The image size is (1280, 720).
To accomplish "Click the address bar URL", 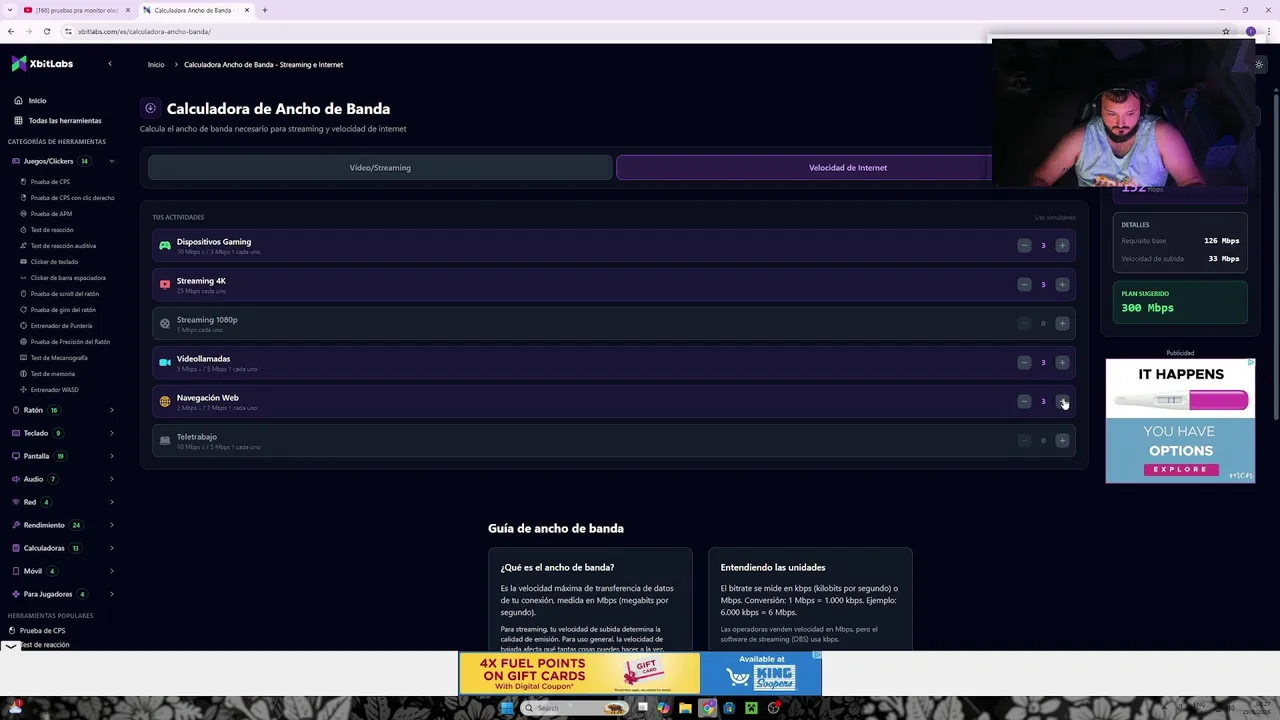I will [144, 31].
